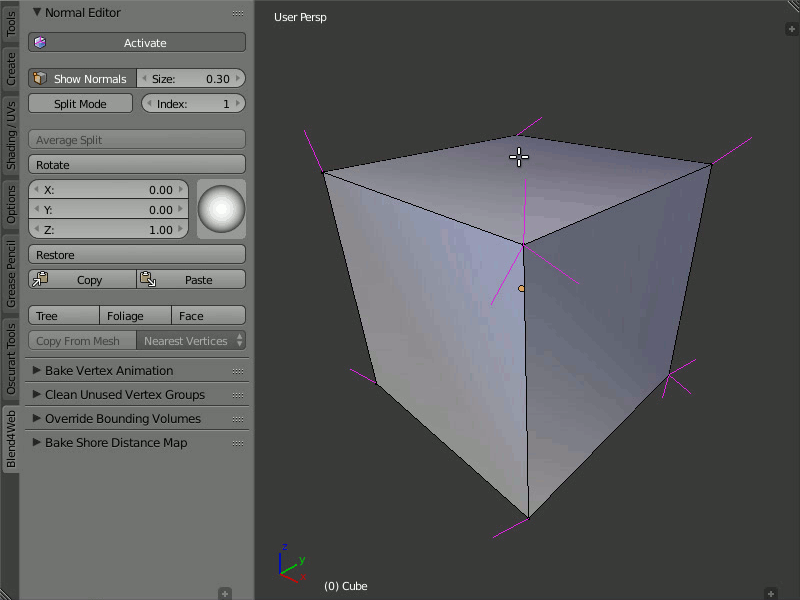The height and width of the screenshot is (600, 800).
Task: Click the XYZ axis gizmo in viewport
Action: tap(291, 565)
